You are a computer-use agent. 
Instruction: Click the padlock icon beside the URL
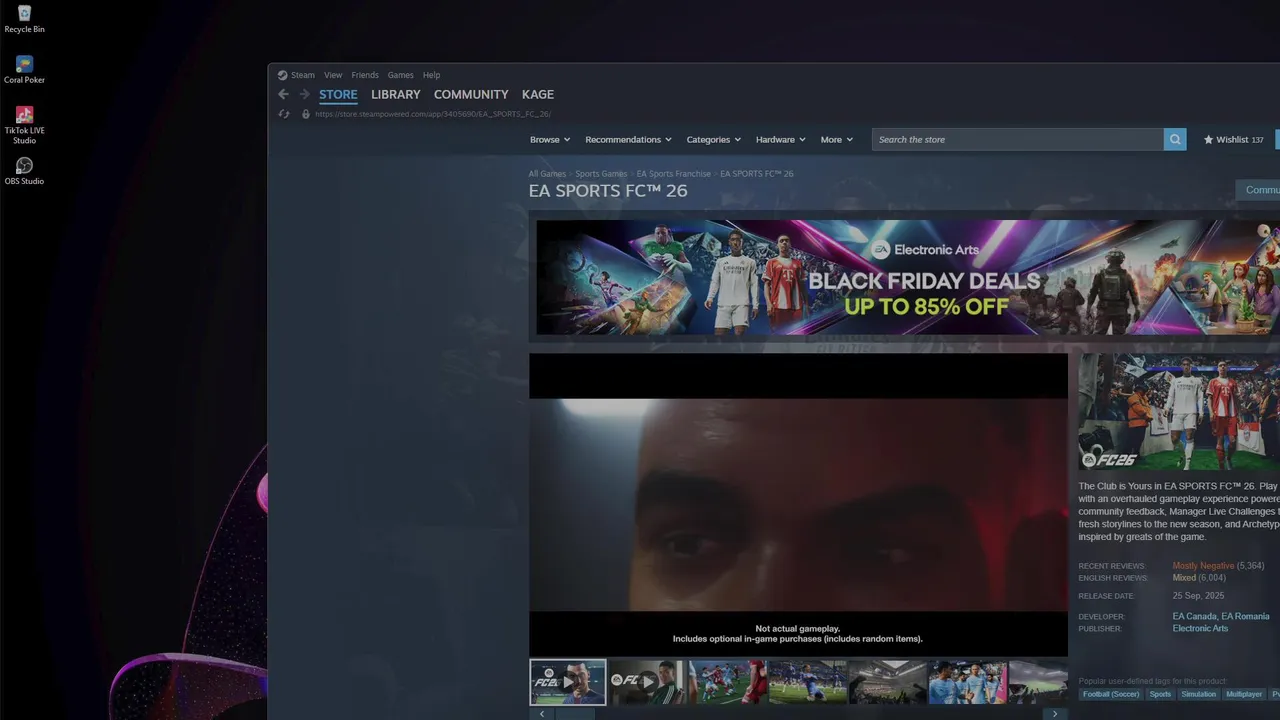pyautogui.click(x=306, y=114)
